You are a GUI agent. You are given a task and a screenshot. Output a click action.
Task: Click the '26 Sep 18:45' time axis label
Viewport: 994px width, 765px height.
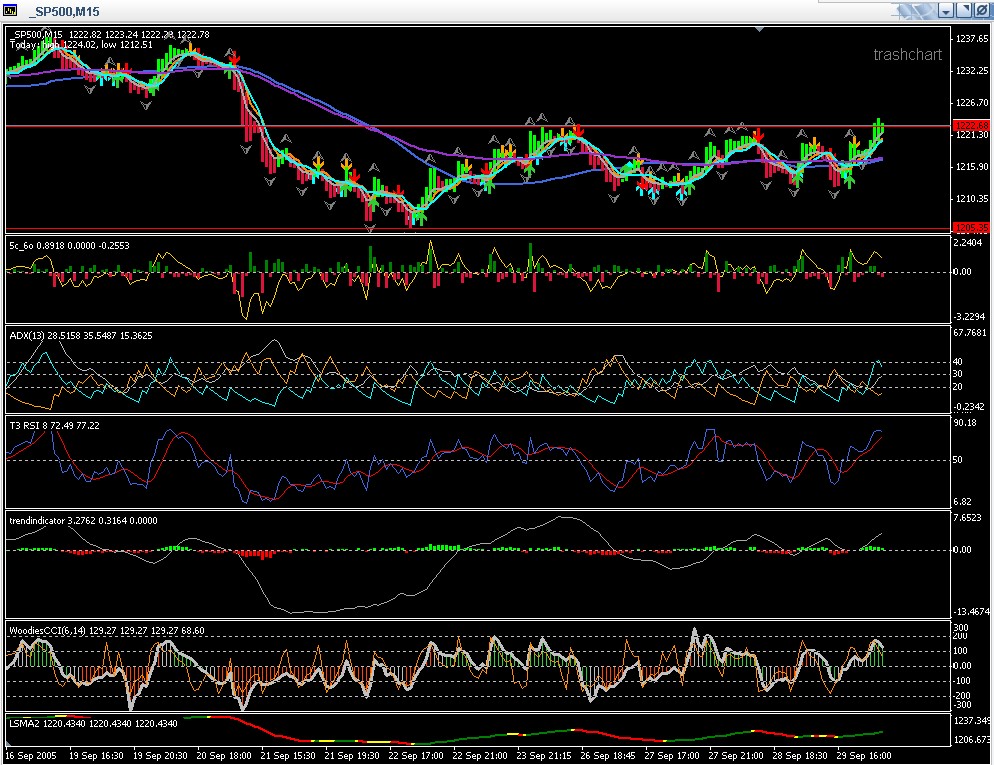click(608, 755)
